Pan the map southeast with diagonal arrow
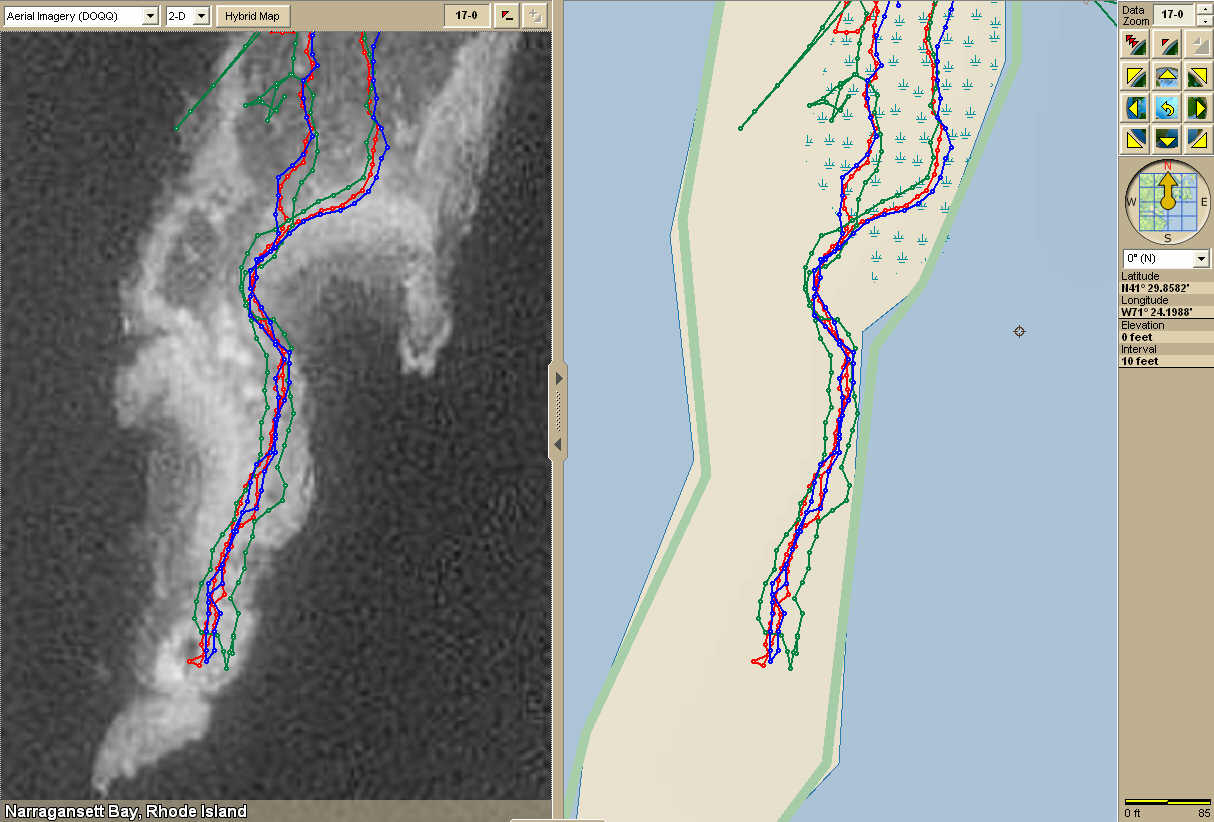 tap(1197, 138)
